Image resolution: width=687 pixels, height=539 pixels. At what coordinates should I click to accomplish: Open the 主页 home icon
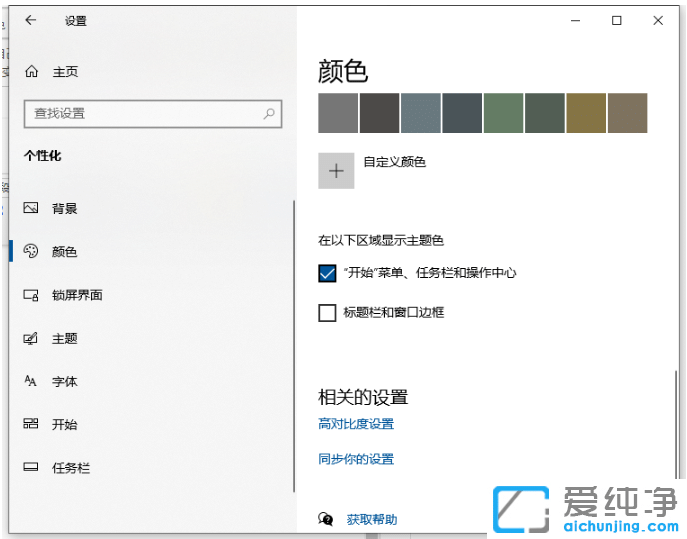tap(31, 72)
